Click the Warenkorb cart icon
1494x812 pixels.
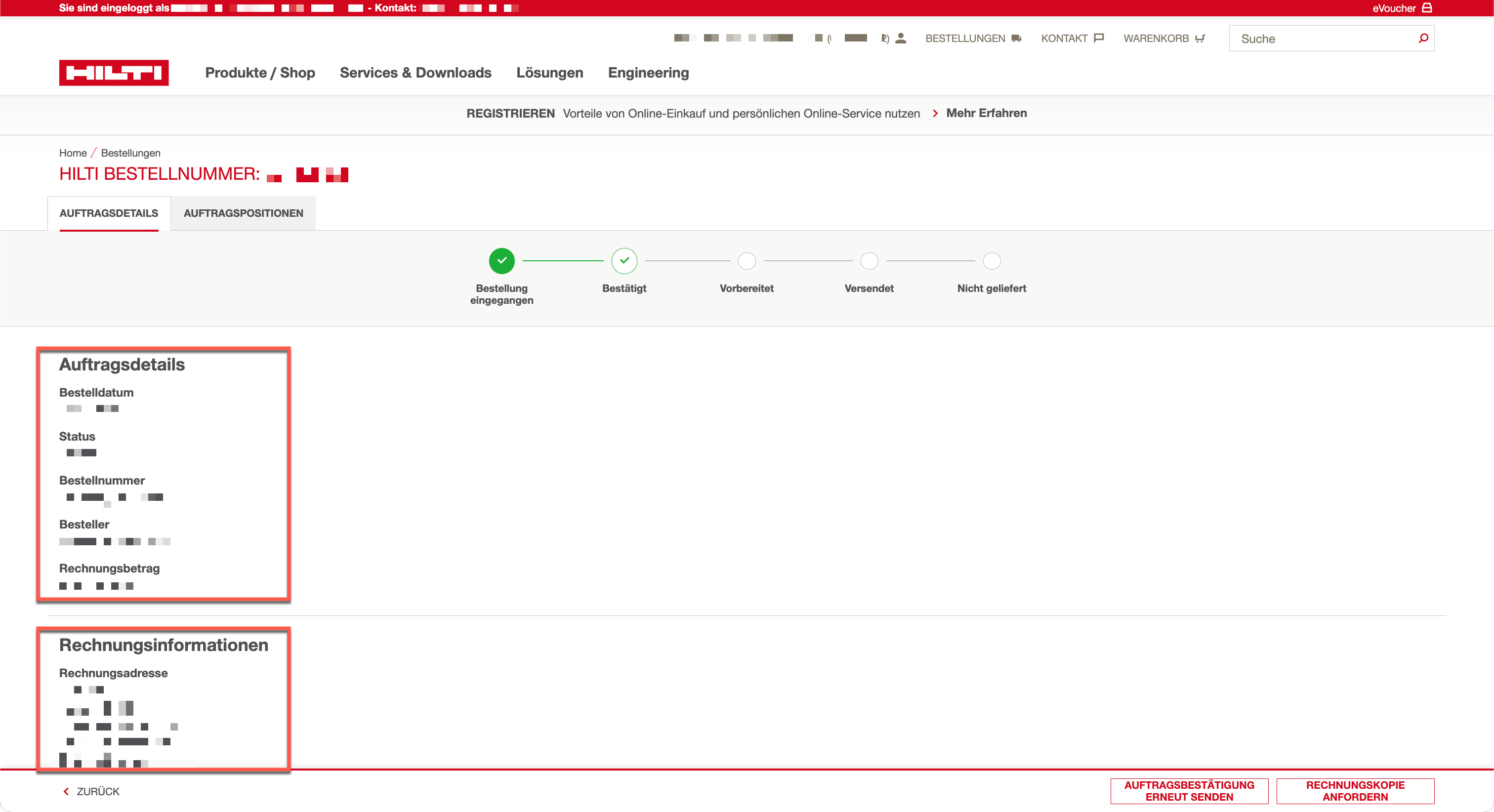(x=1200, y=39)
